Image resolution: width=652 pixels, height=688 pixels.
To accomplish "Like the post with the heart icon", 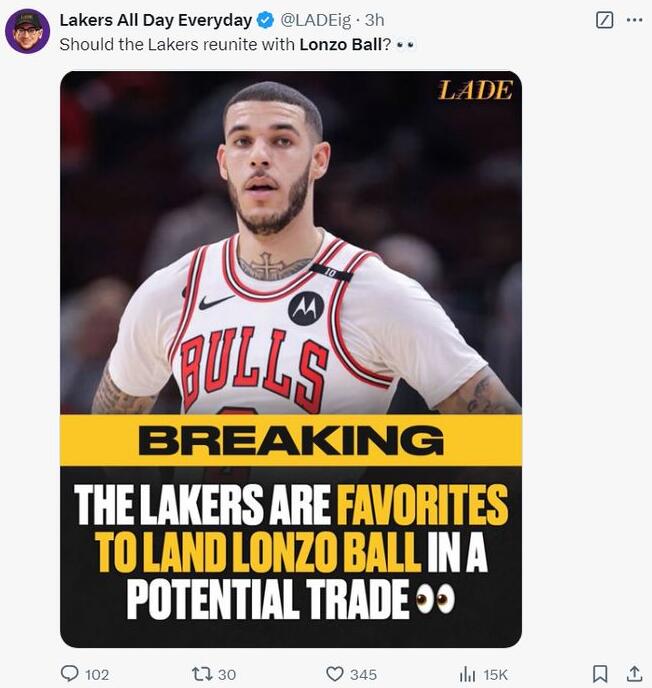I will (x=335, y=674).
